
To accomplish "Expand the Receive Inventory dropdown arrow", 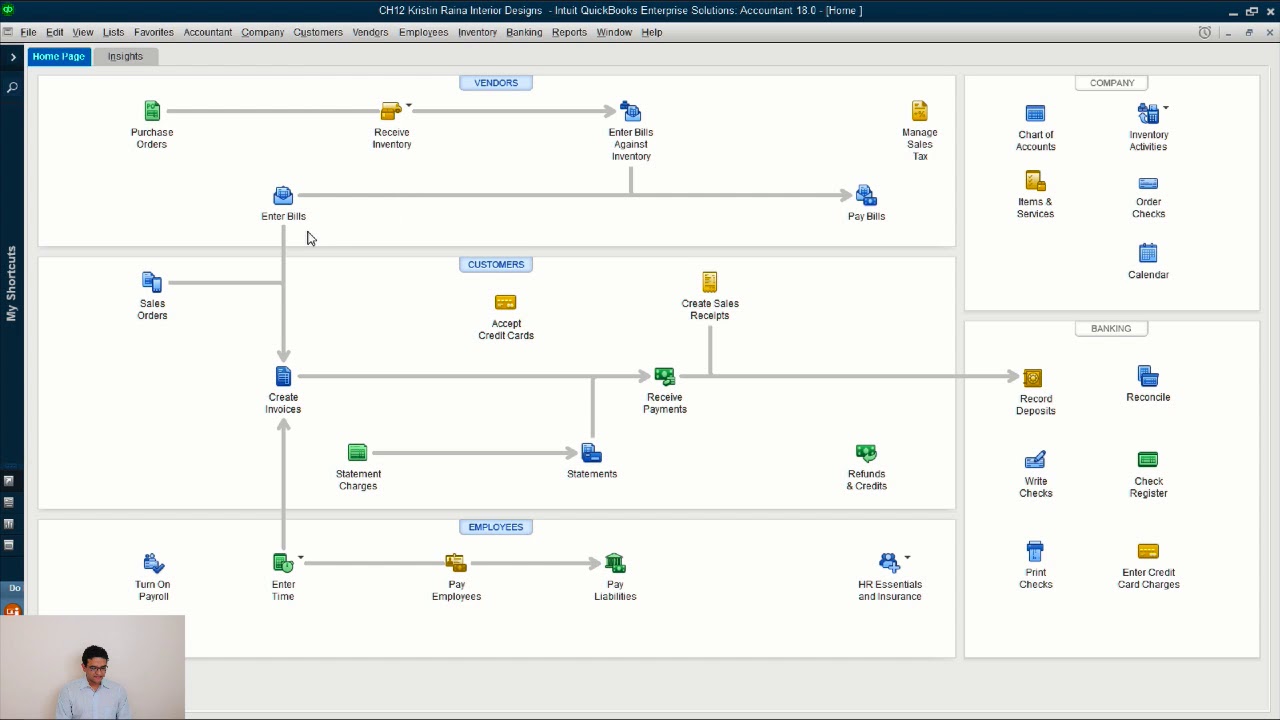I will [409, 105].
